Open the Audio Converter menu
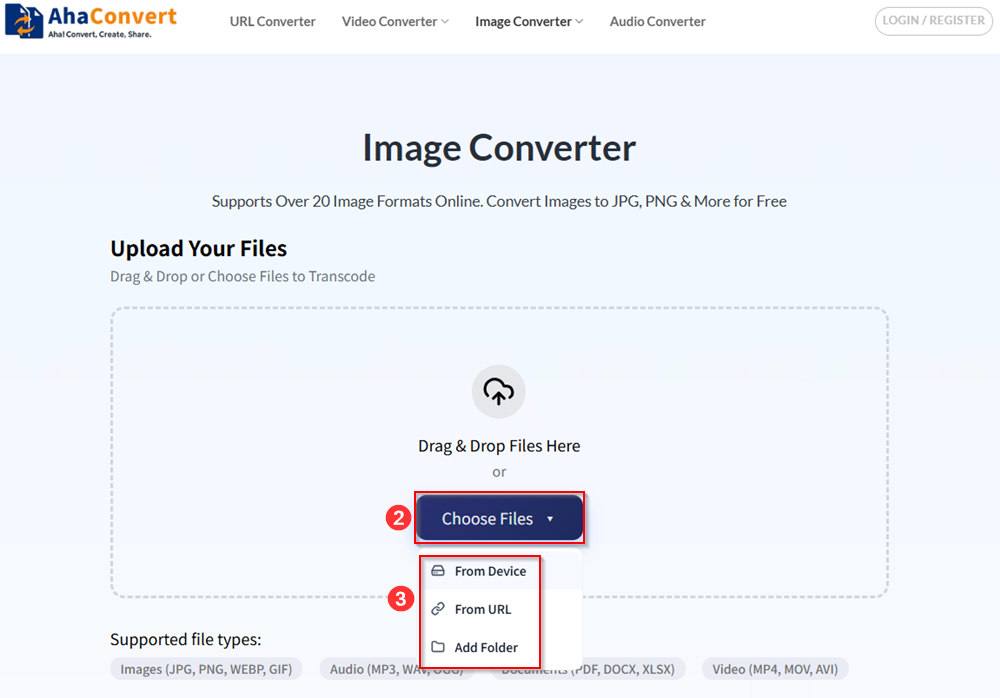1000x698 pixels. (657, 21)
